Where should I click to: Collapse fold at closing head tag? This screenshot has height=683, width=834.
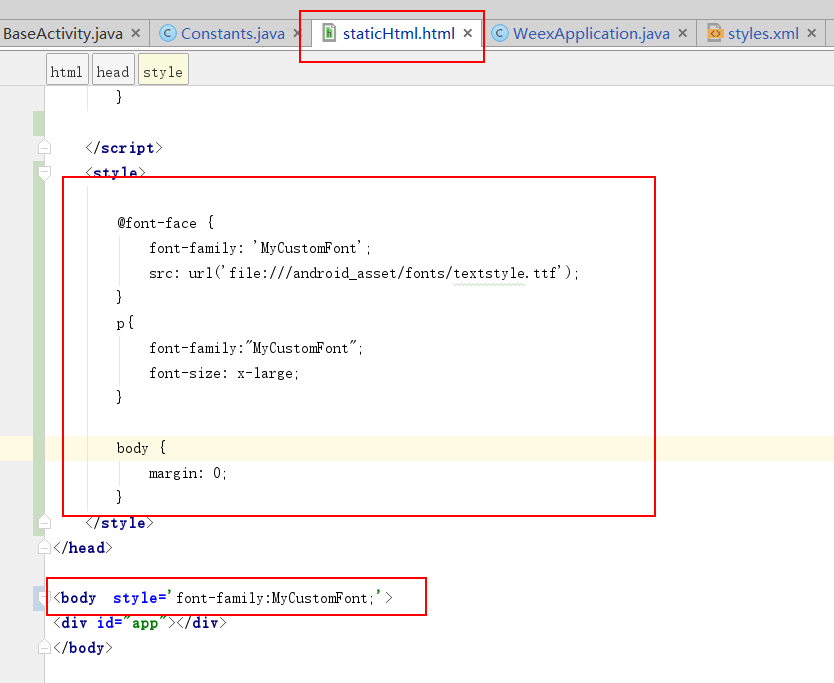tap(45, 547)
